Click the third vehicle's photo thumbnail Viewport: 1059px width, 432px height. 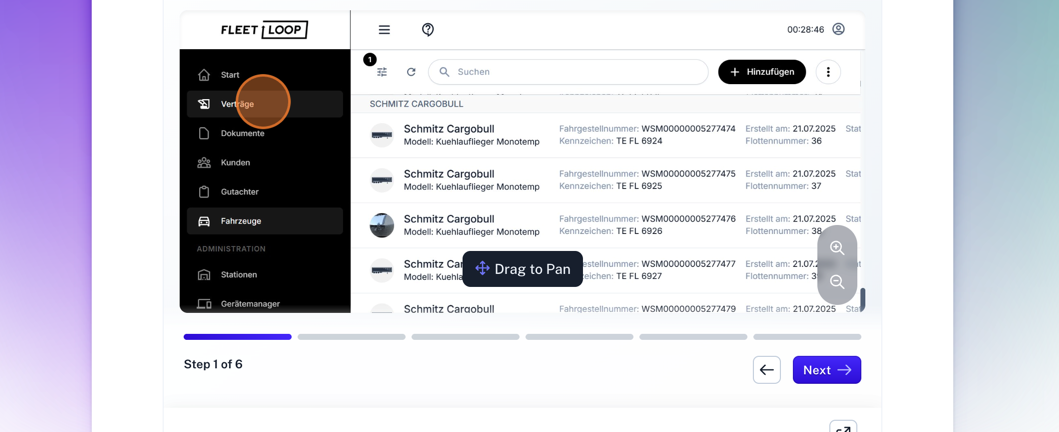[382, 225]
